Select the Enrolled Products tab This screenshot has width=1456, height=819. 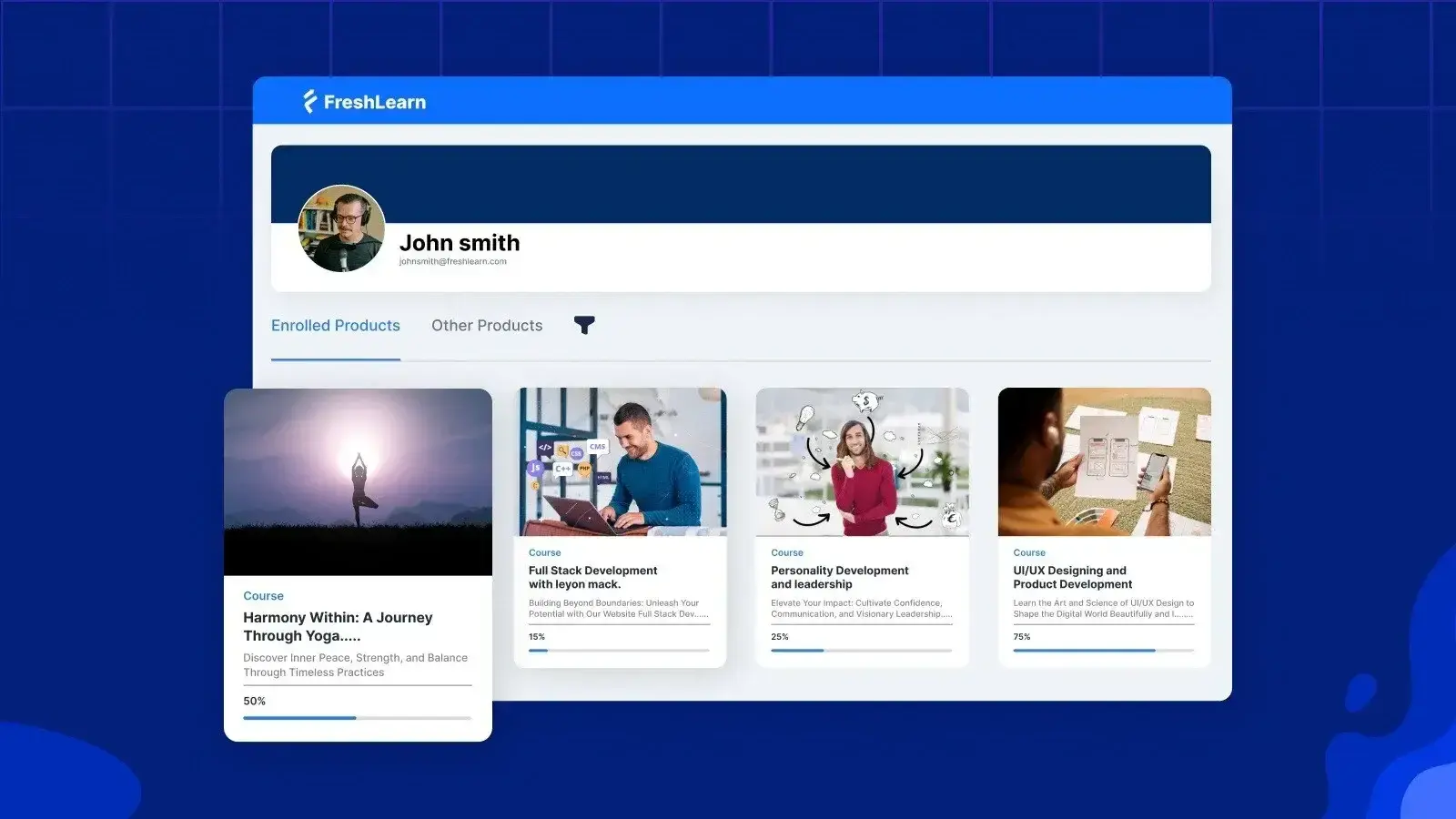335,325
